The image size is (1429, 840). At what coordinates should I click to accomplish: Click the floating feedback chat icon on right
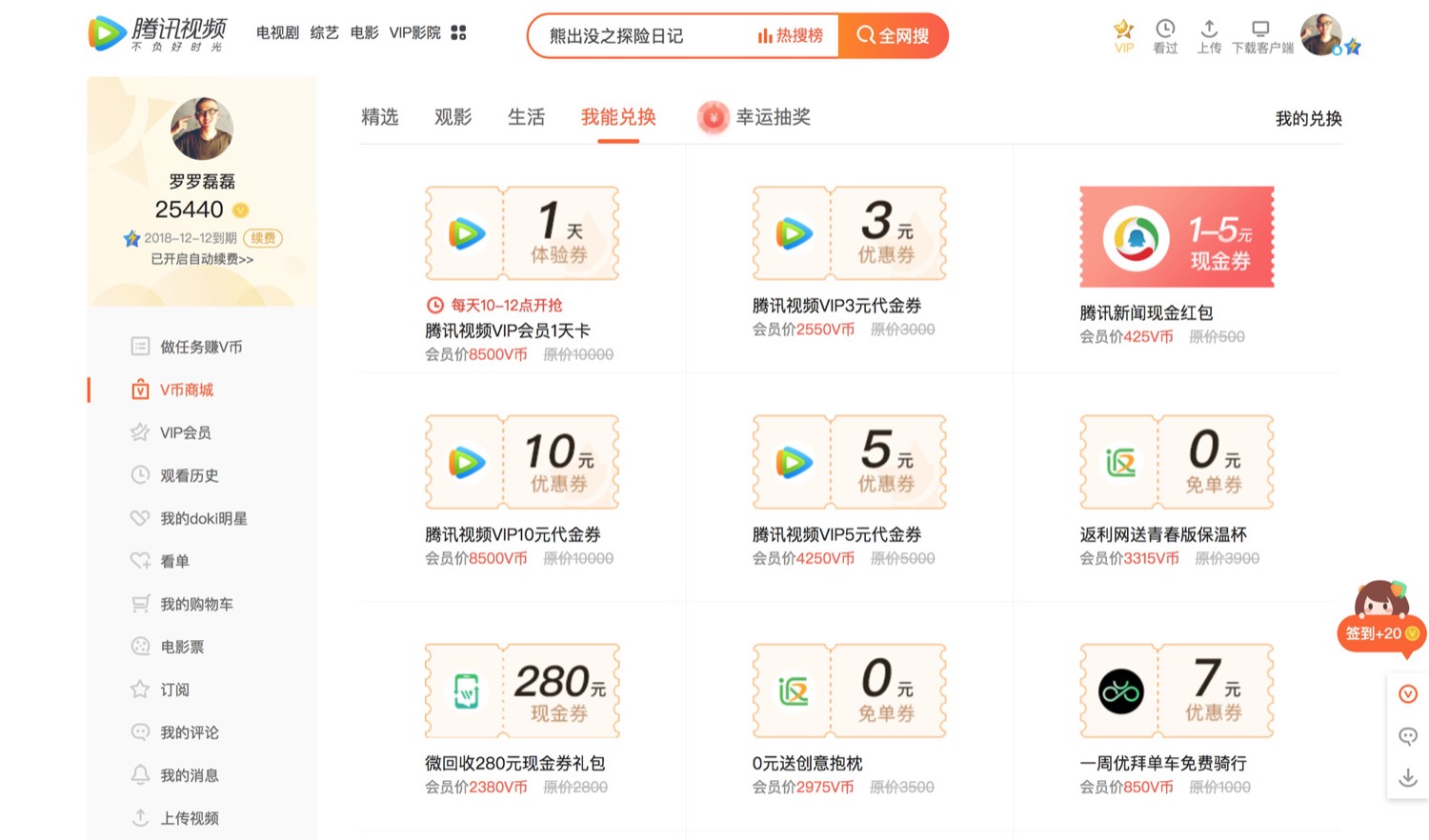(x=1408, y=736)
